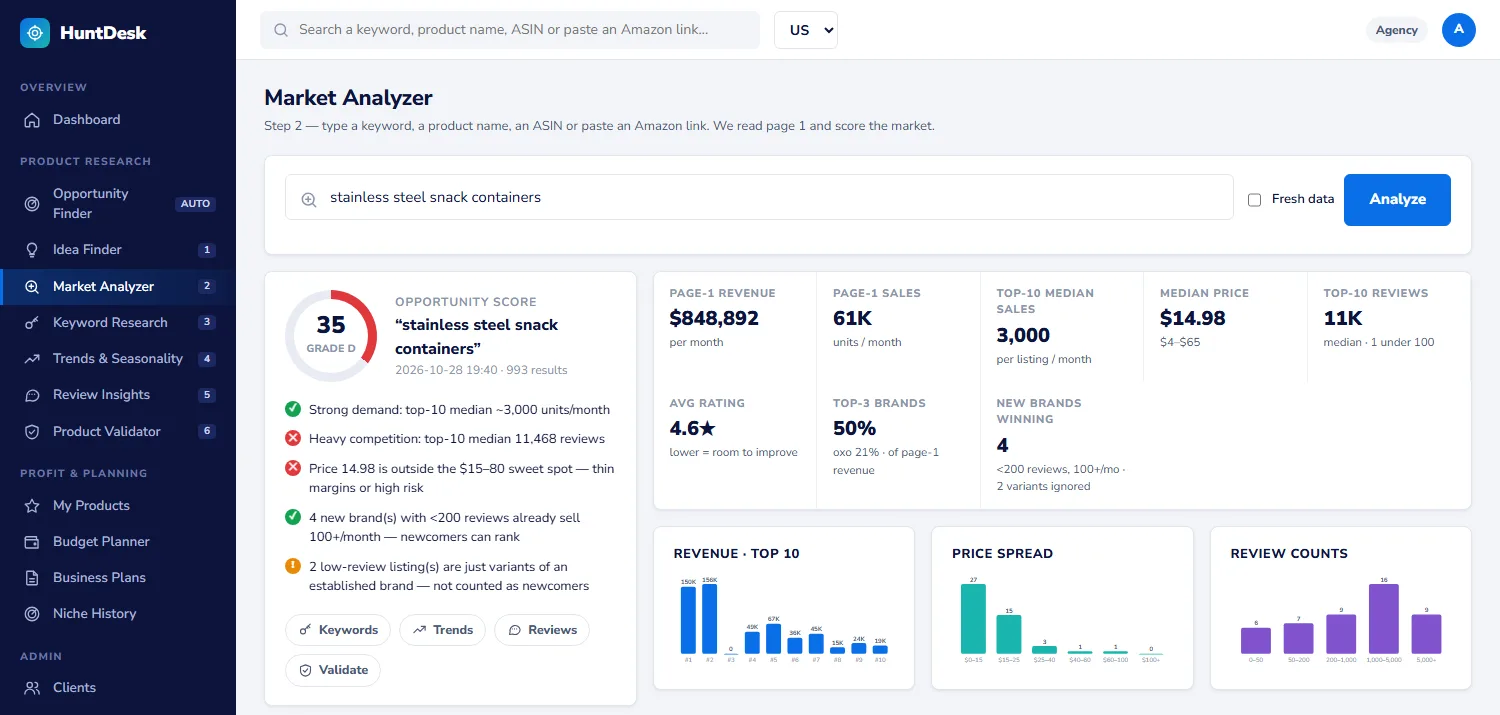Screen dimensions: 1500x715
Task: Click the Clients people icon
Action: coord(33,688)
